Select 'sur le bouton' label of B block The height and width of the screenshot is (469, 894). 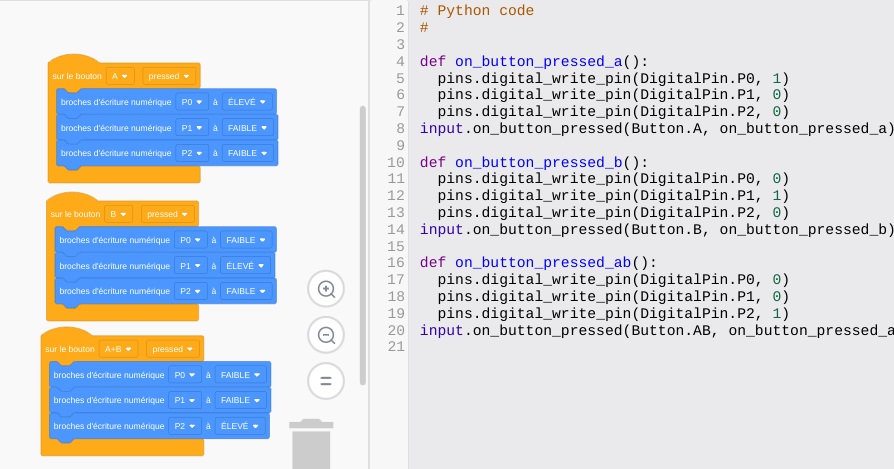tap(75, 214)
